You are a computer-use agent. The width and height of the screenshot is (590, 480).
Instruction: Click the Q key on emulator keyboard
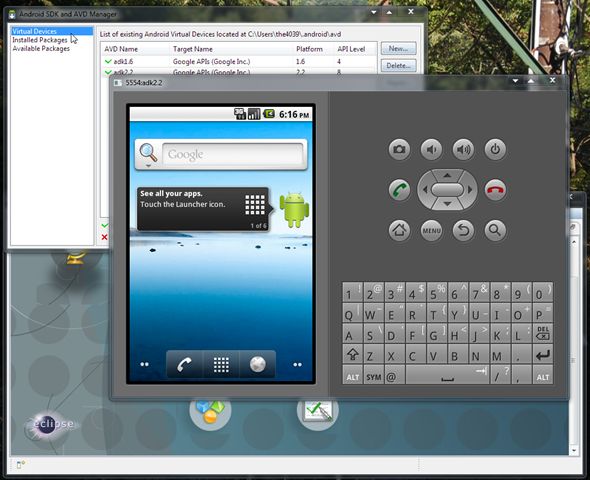coord(353,312)
